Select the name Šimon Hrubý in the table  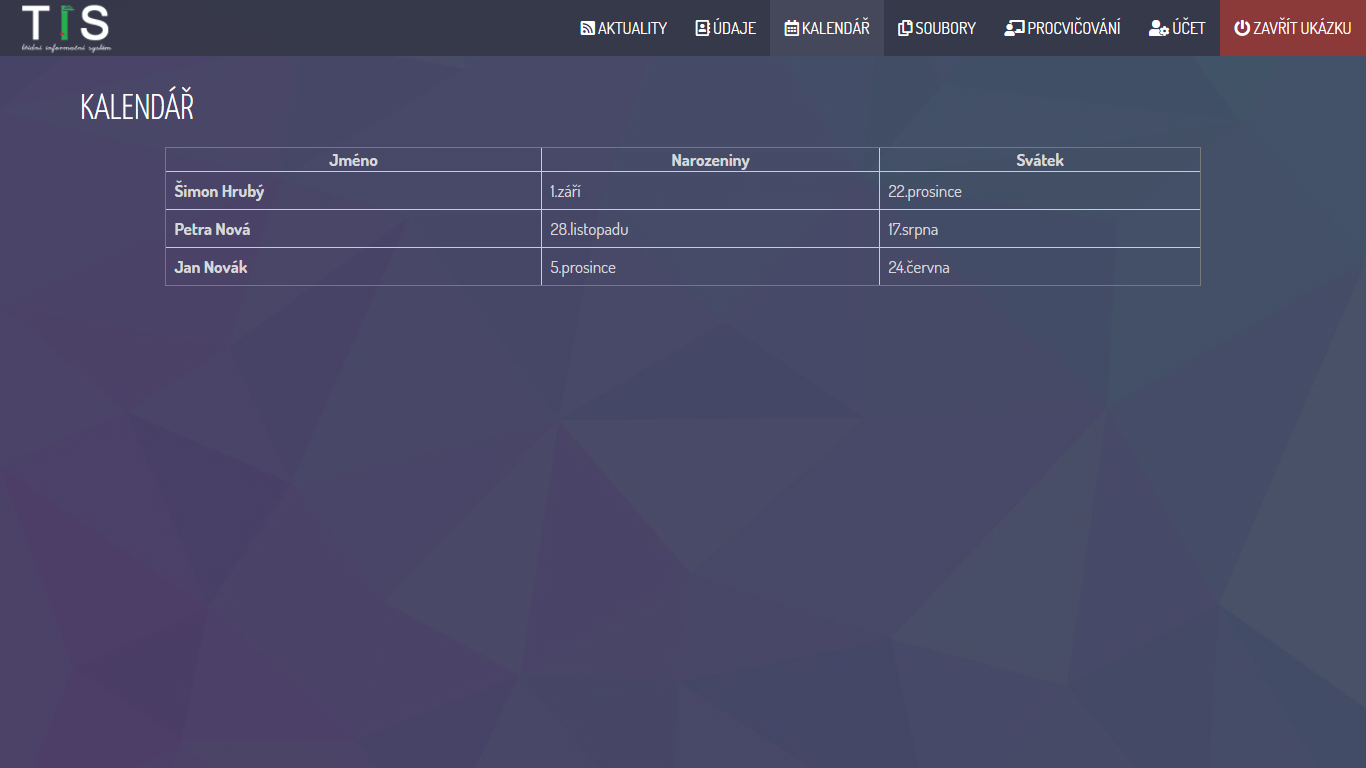[219, 191]
